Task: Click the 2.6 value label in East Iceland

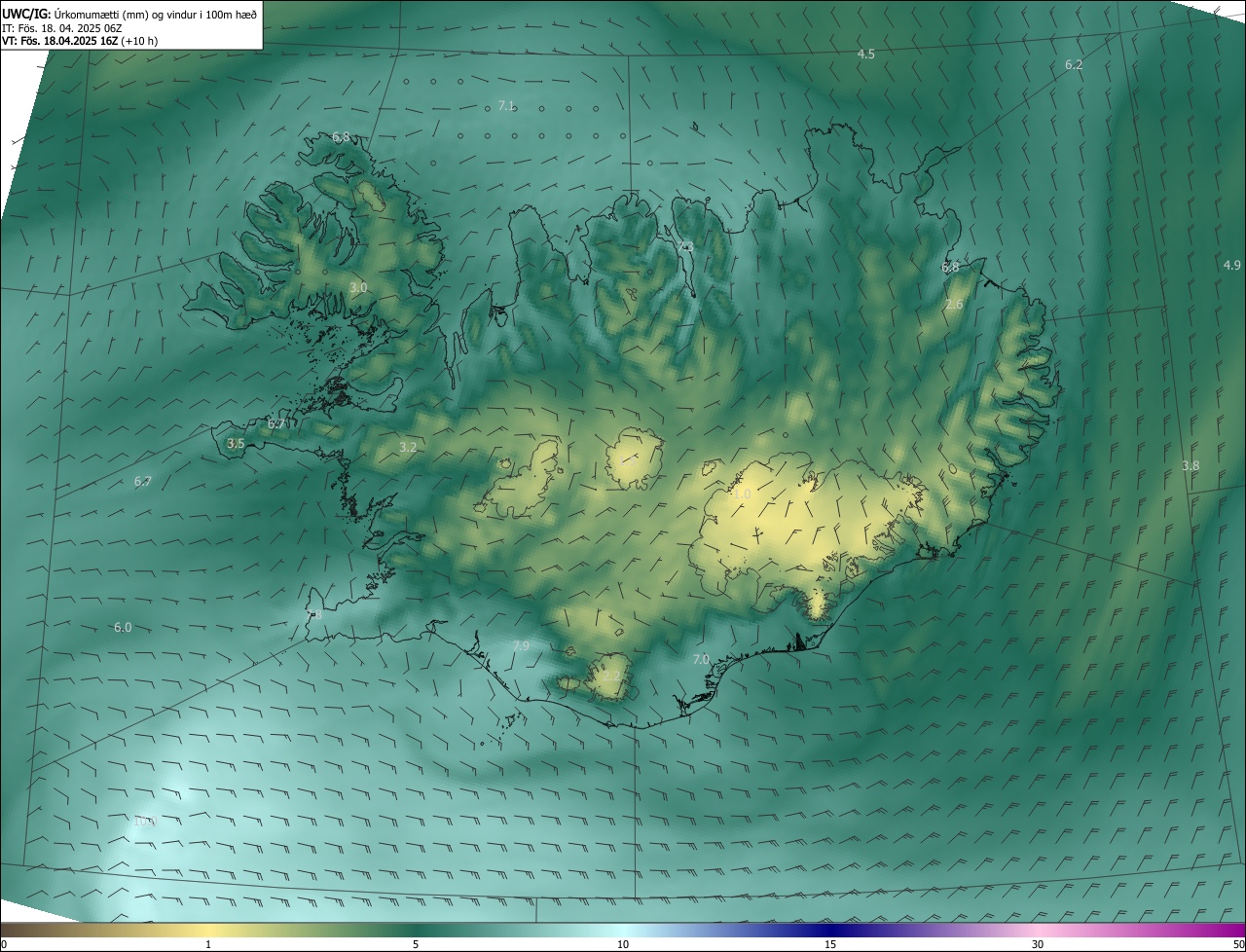Action: pos(954,305)
